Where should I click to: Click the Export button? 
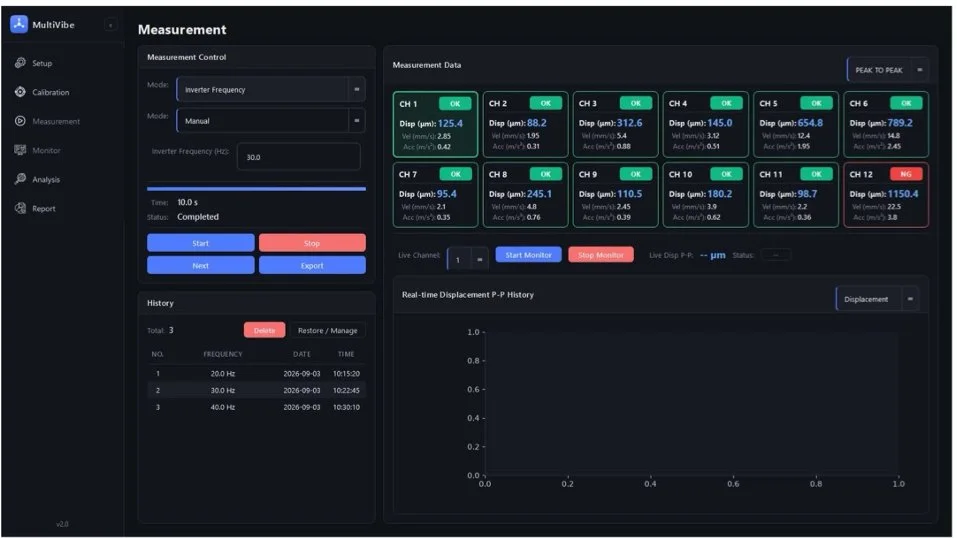[312, 265]
